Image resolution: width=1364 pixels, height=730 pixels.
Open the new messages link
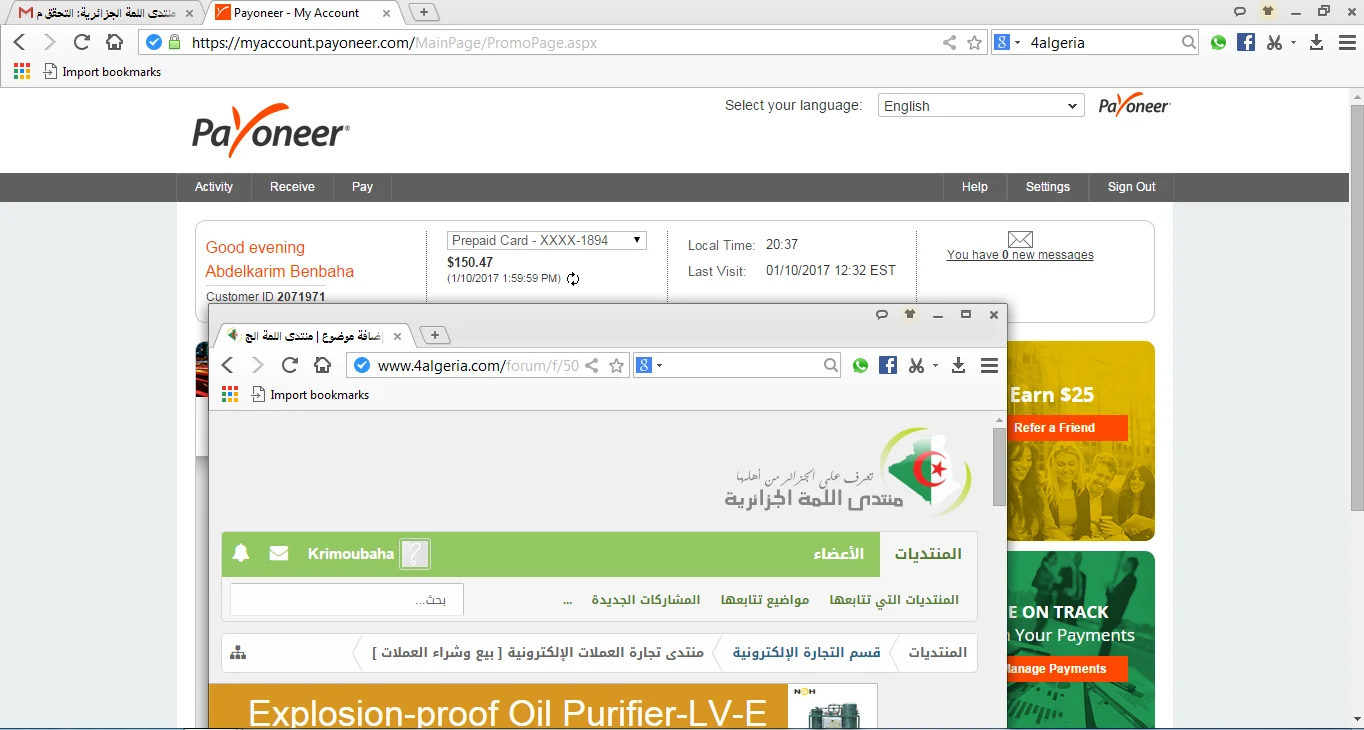point(1020,255)
